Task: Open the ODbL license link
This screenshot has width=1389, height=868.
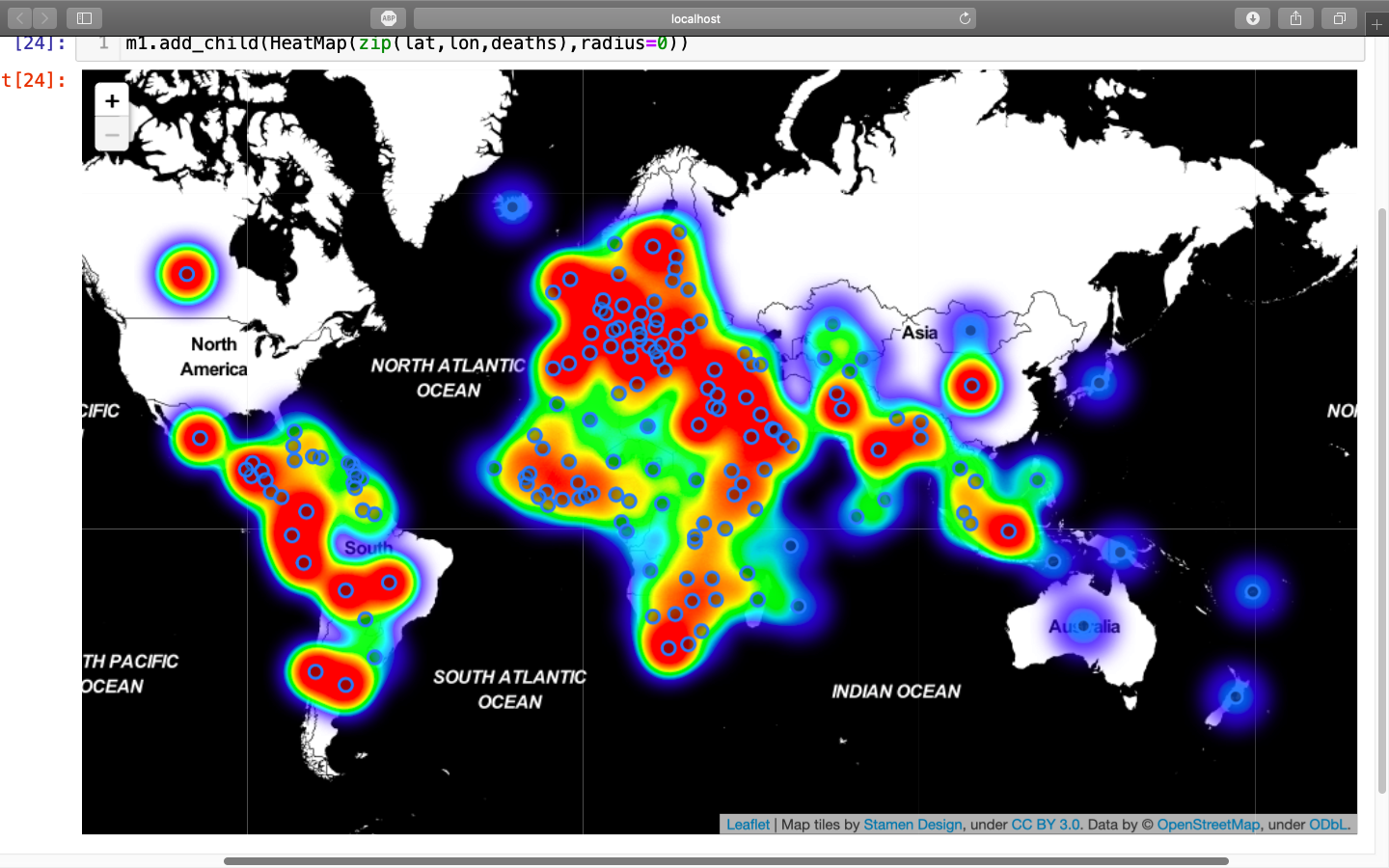Action: (1326, 825)
